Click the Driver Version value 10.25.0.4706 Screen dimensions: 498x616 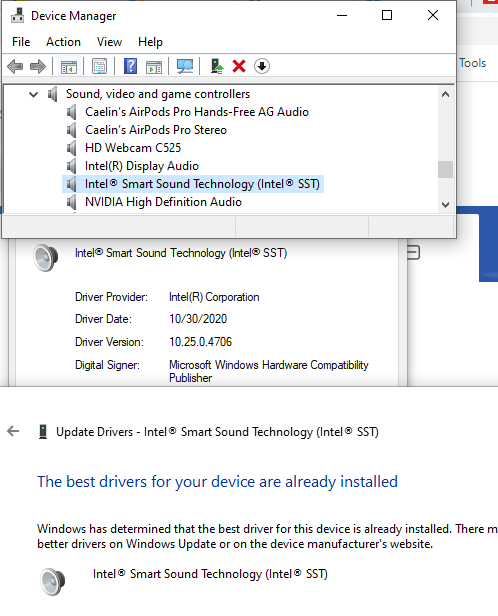pyautogui.click(x=200, y=342)
